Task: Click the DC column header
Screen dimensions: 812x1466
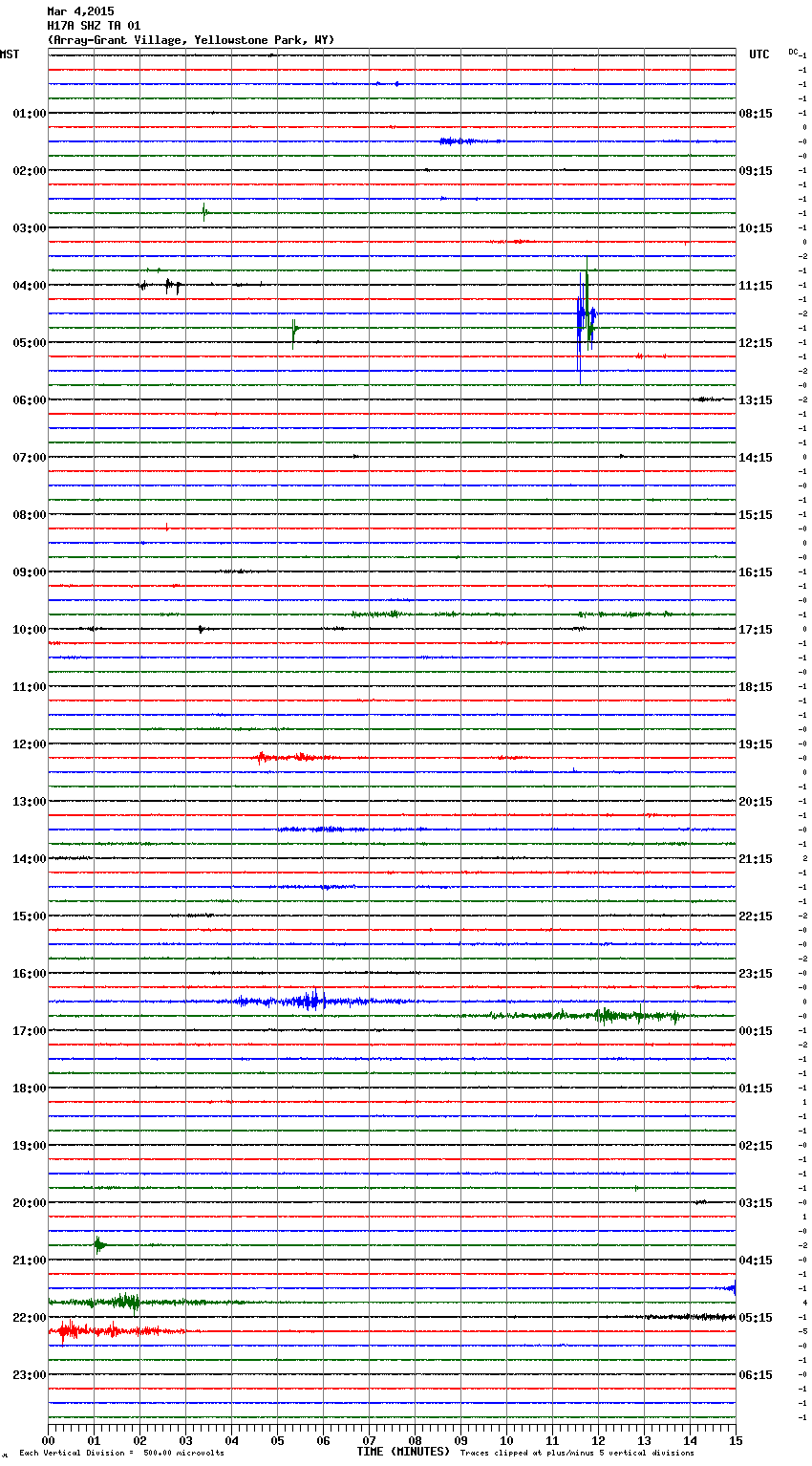Action: click(x=793, y=52)
